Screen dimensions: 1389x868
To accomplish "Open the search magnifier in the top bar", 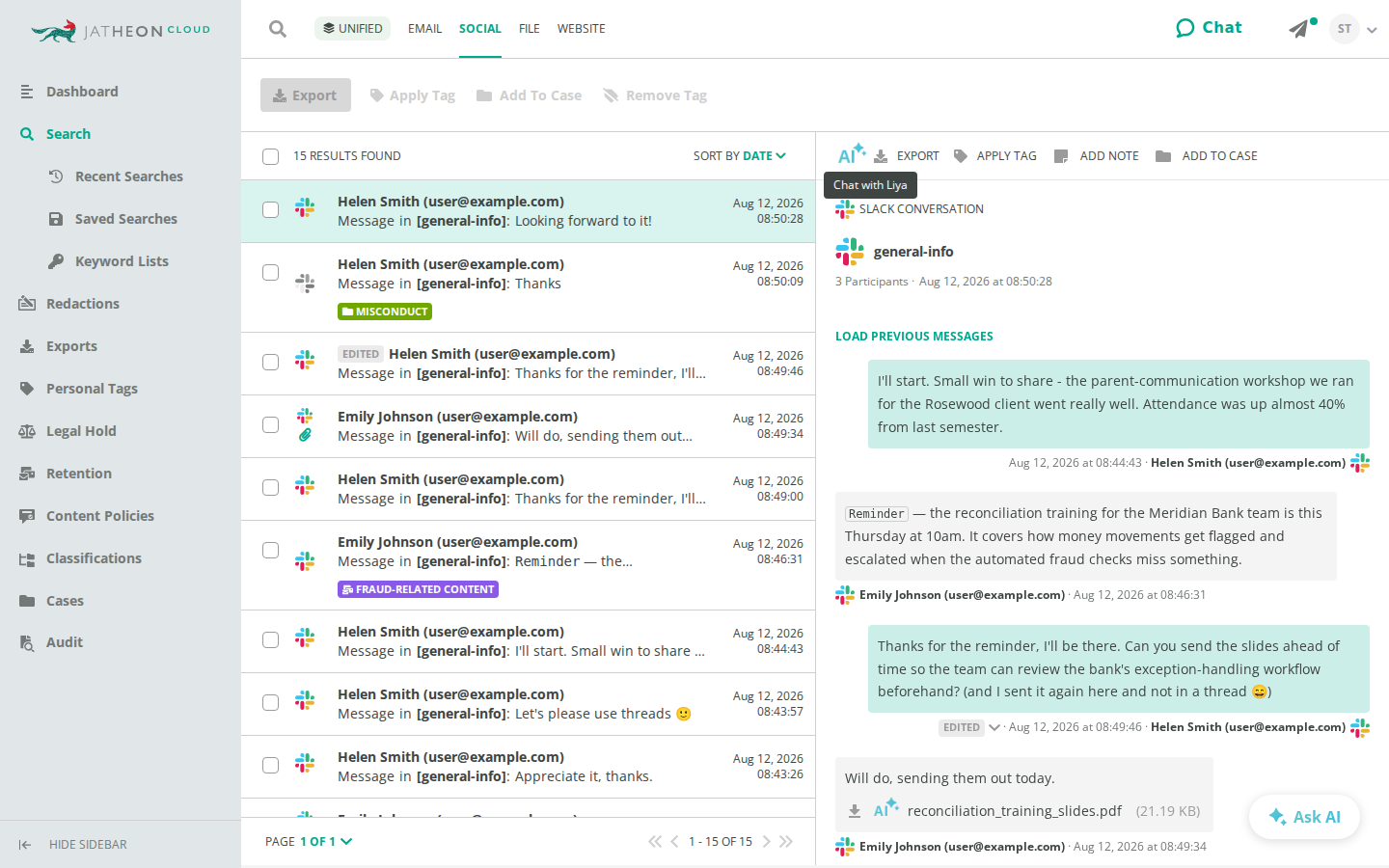I will pyautogui.click(x=278, y=29).
